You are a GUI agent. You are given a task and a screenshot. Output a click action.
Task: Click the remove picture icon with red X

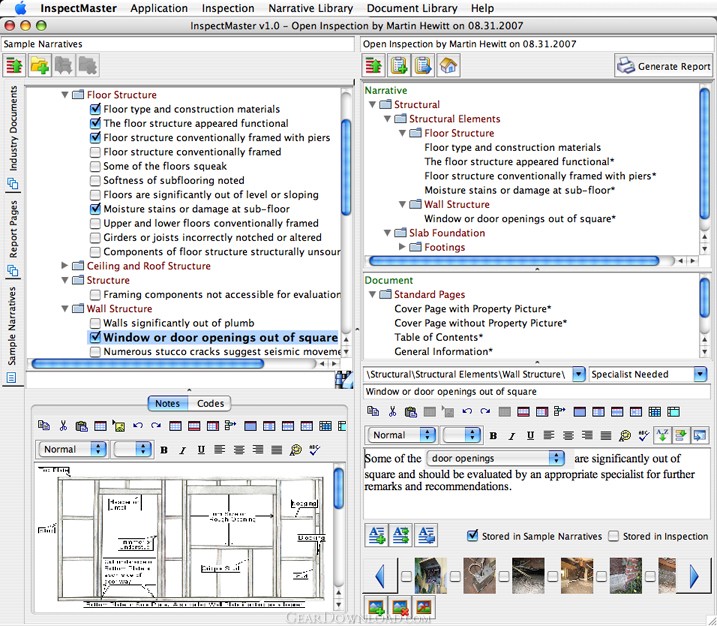(401, 607)
